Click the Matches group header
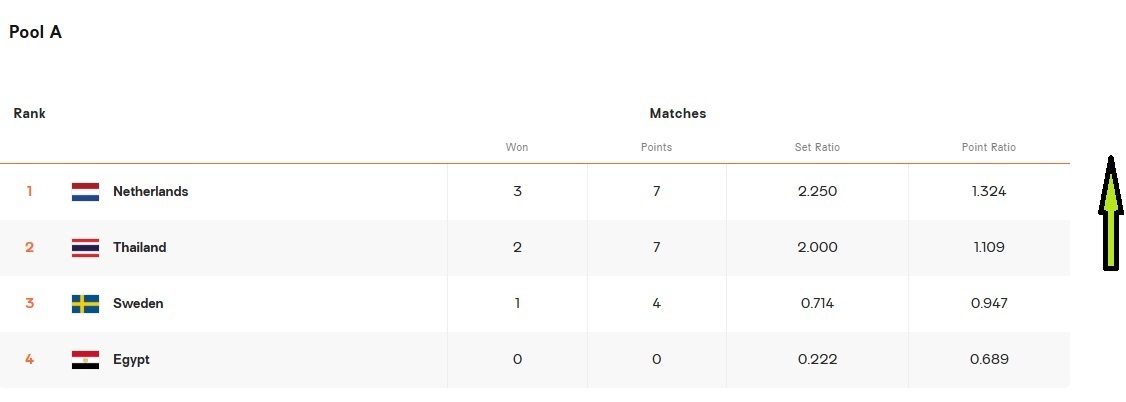The height and width of the screenshot is (402, 1126). [x=678, y=114]
